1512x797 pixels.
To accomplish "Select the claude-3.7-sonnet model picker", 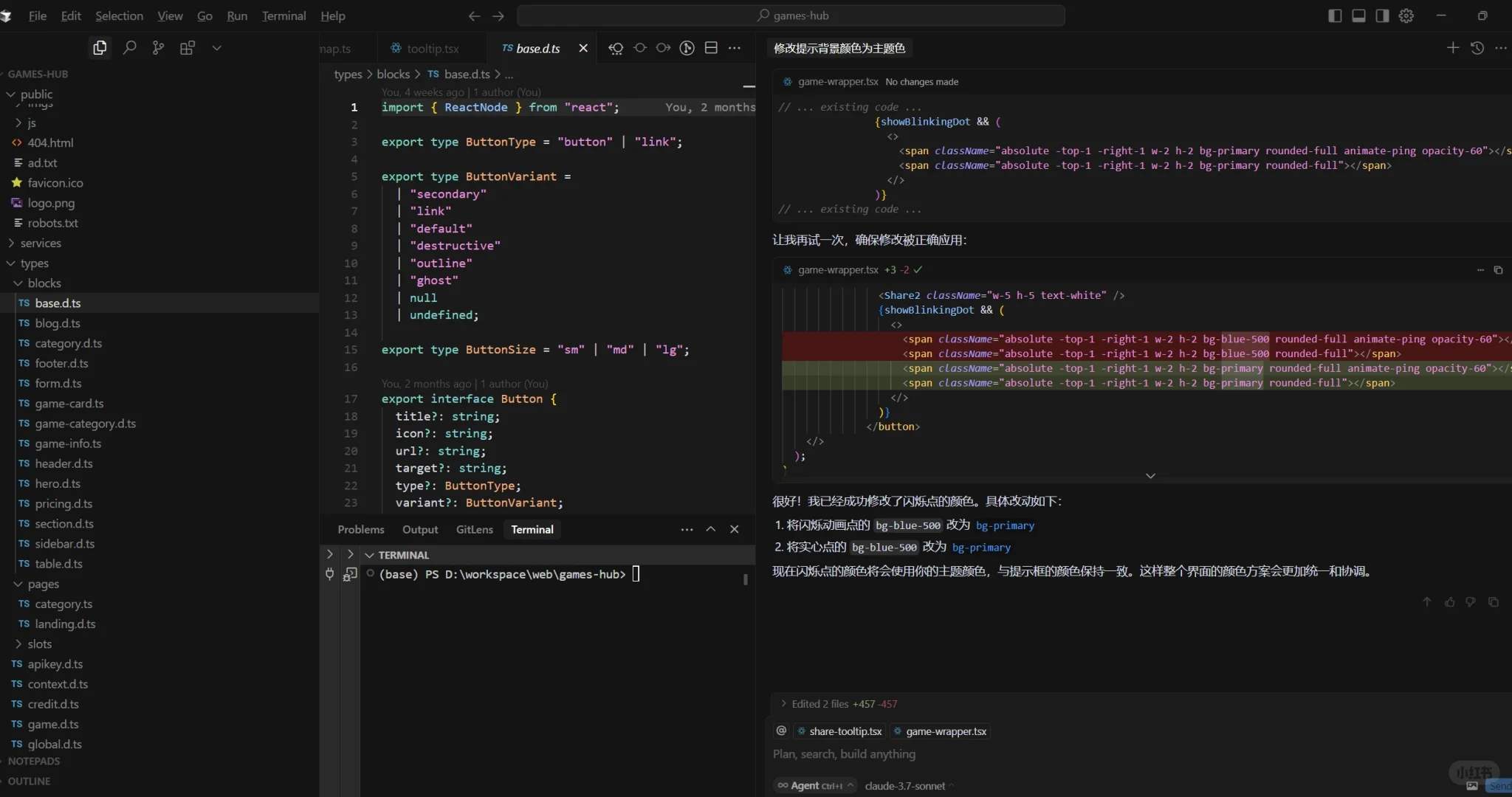I will coord(907,786).
